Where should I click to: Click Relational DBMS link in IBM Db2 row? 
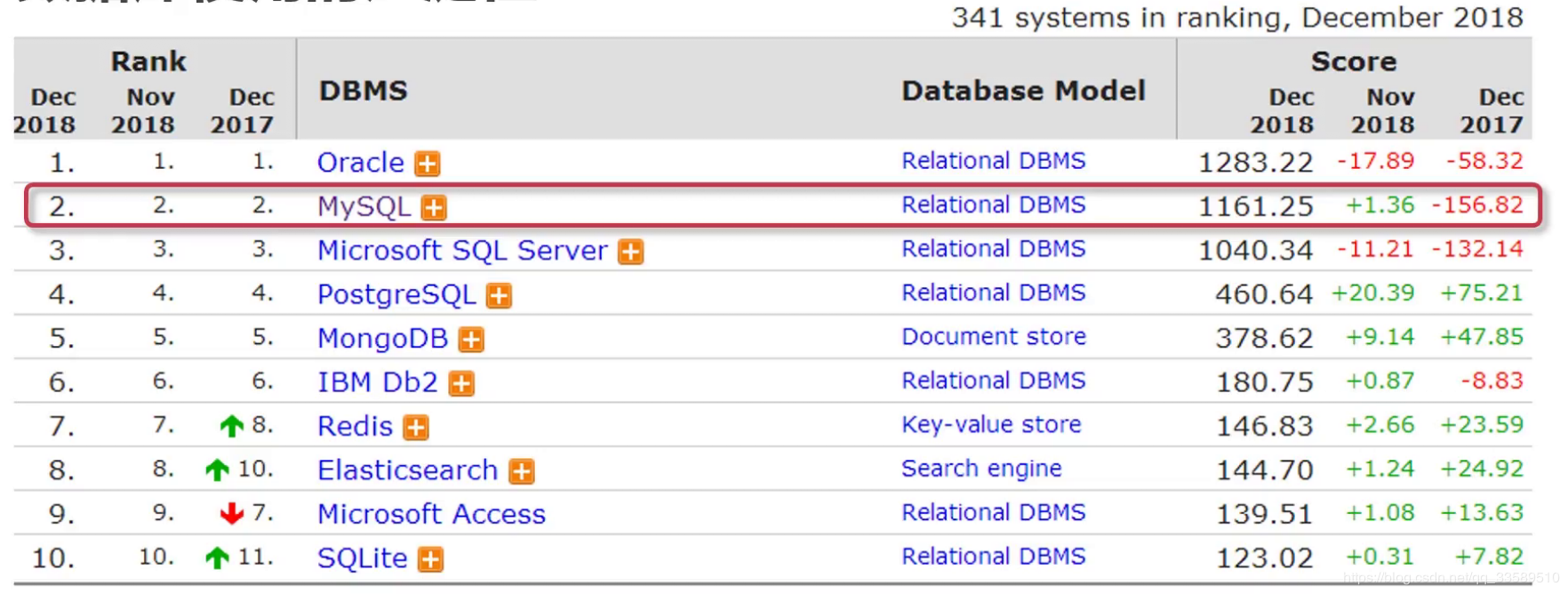tap(994, 381)
